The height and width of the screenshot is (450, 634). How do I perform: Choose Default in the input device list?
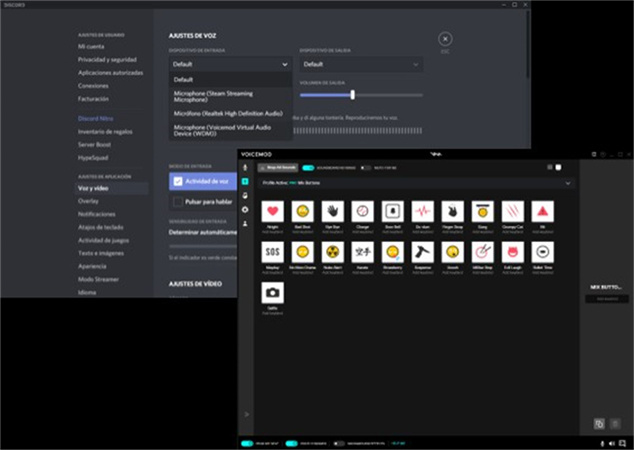[230, 80]
